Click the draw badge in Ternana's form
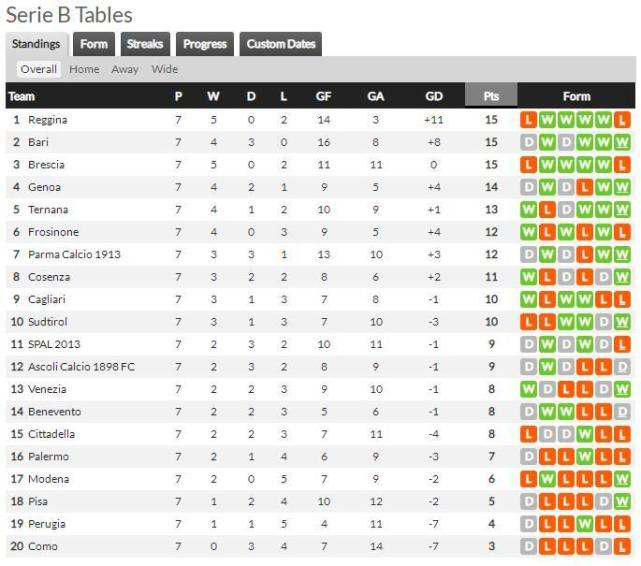This screenshot has height=566, width=641. (x=567, y=210)
